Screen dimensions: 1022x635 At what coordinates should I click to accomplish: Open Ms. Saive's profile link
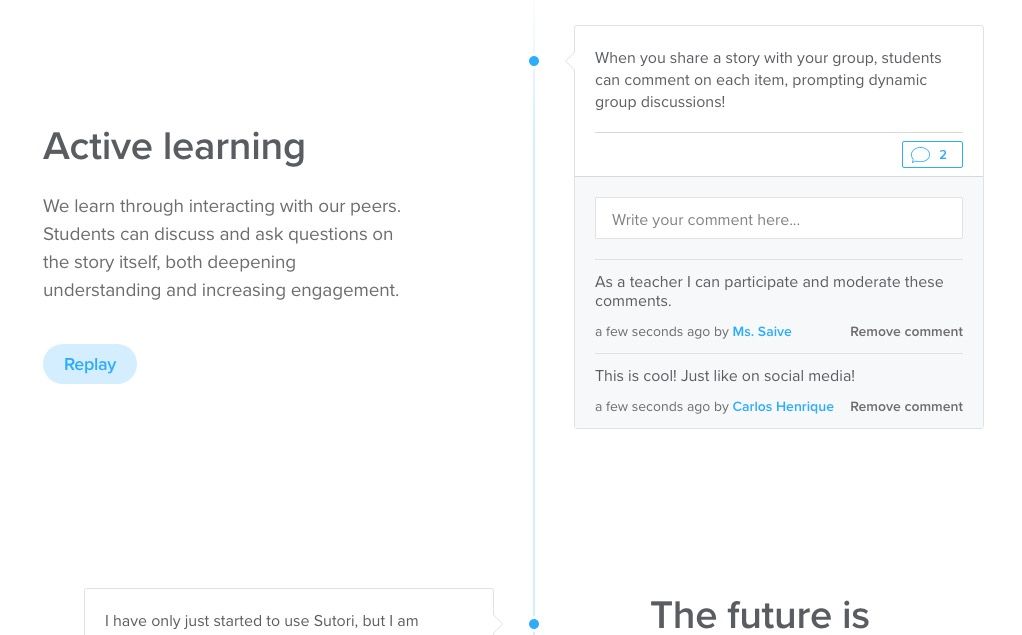(761, 331)
